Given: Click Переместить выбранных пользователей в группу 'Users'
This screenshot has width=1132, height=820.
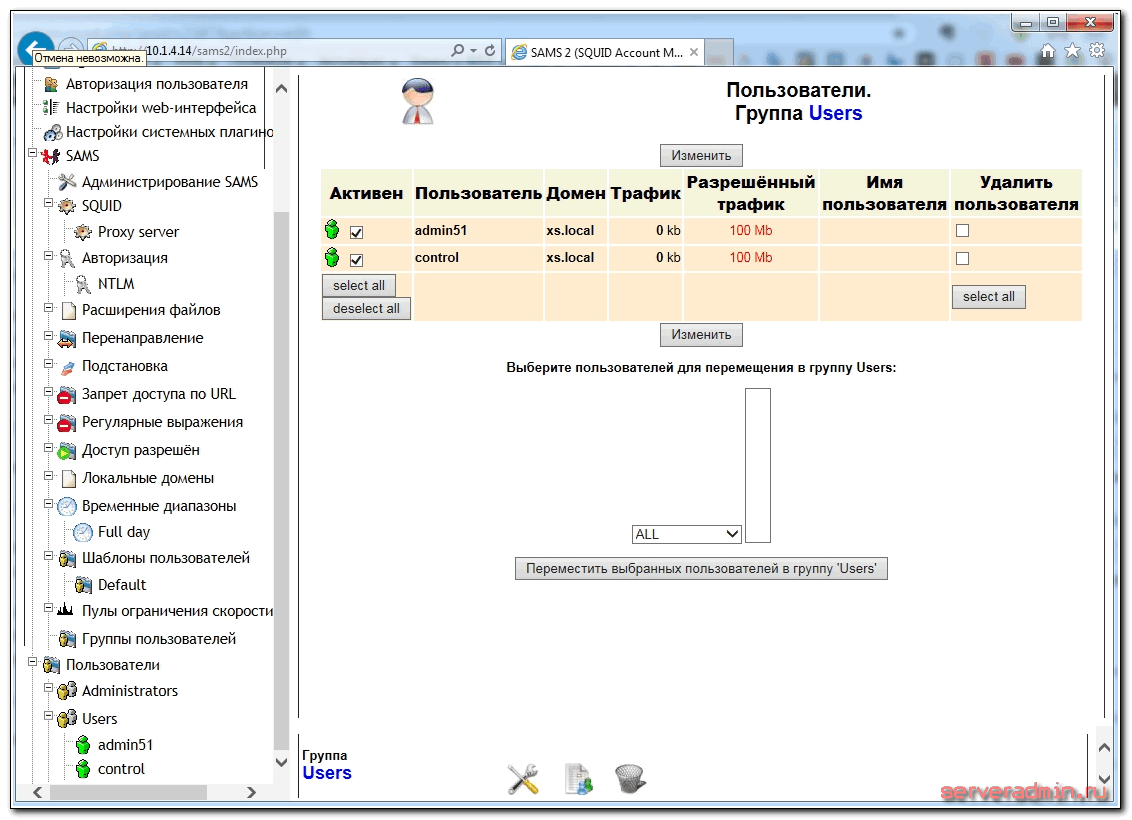Looking at the screenshot, I should tap(701, 568).
